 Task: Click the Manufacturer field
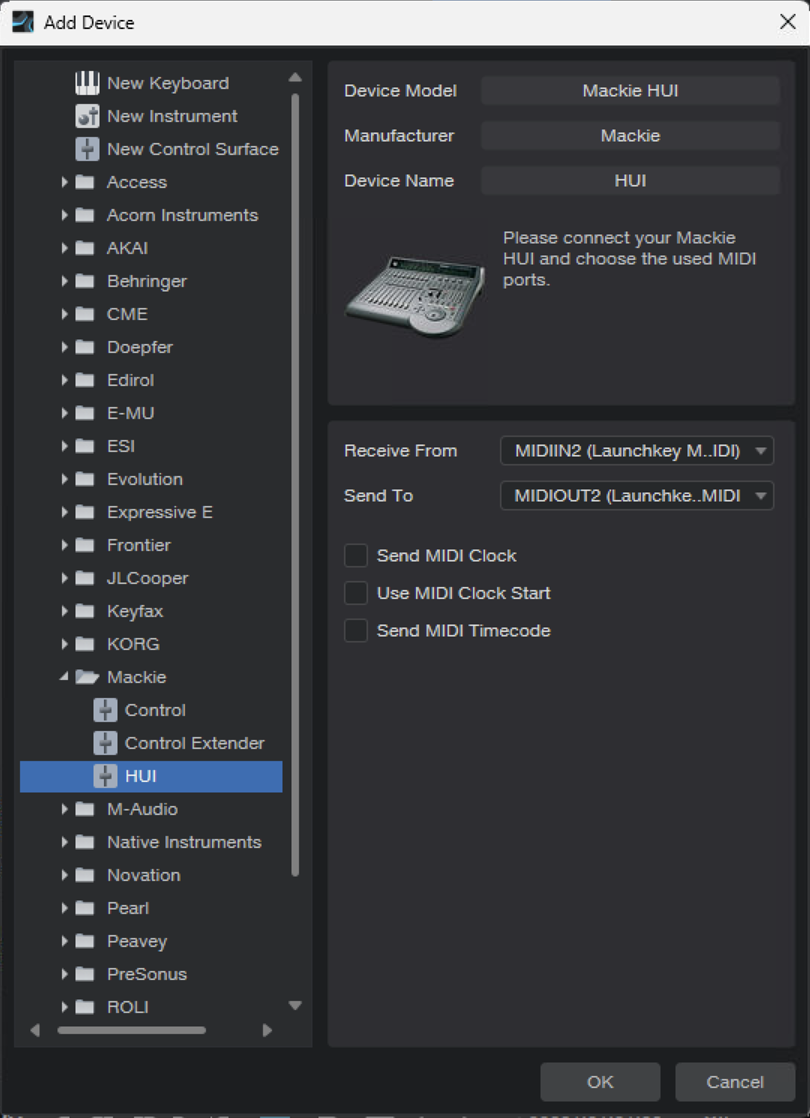coord(630,135)
